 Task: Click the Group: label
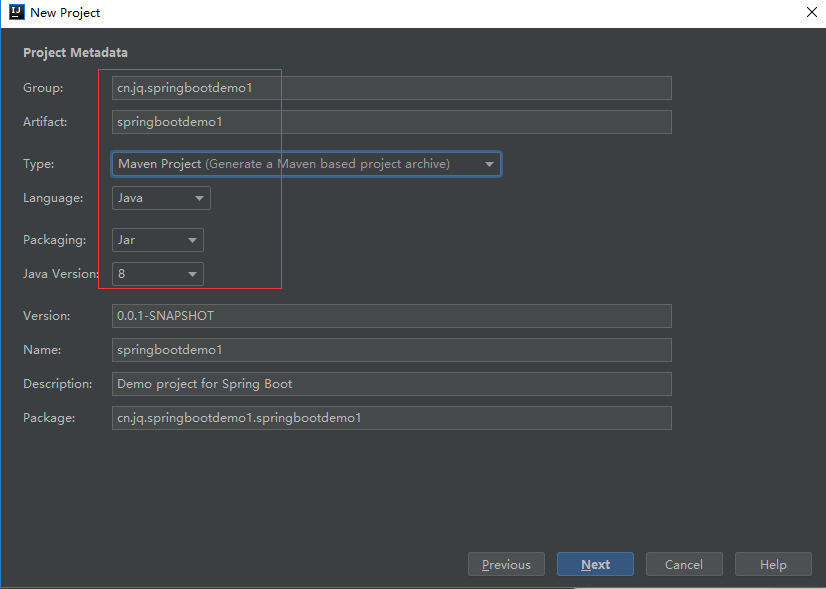coord(43,88)
